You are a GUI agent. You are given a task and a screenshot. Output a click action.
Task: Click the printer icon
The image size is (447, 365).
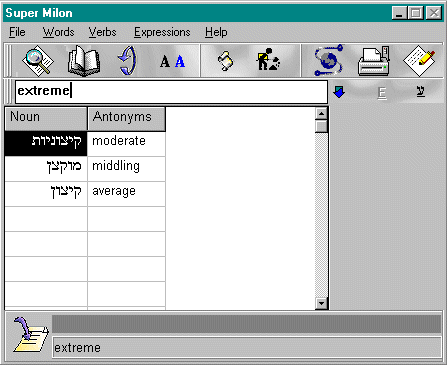[374, 61]
